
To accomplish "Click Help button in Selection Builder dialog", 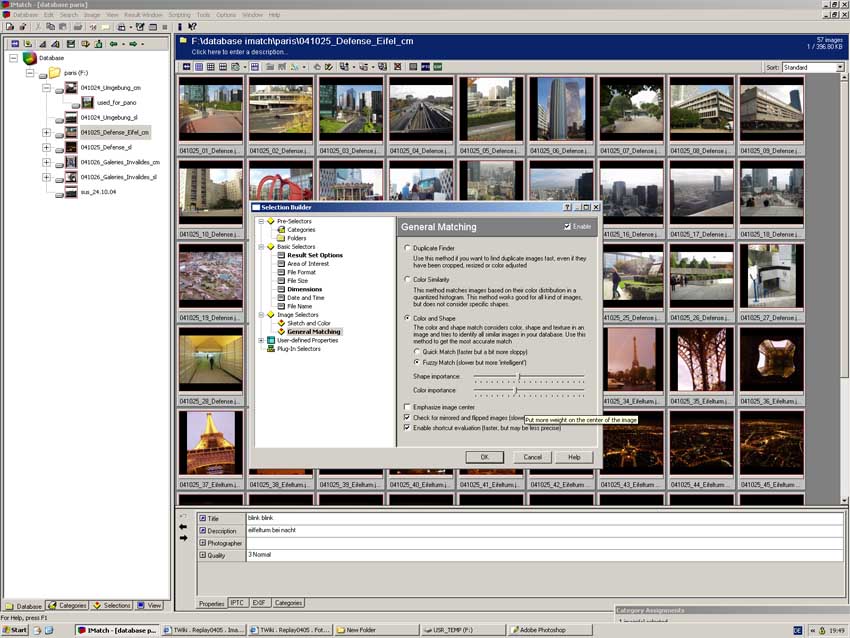I will (x=574, y=457).
